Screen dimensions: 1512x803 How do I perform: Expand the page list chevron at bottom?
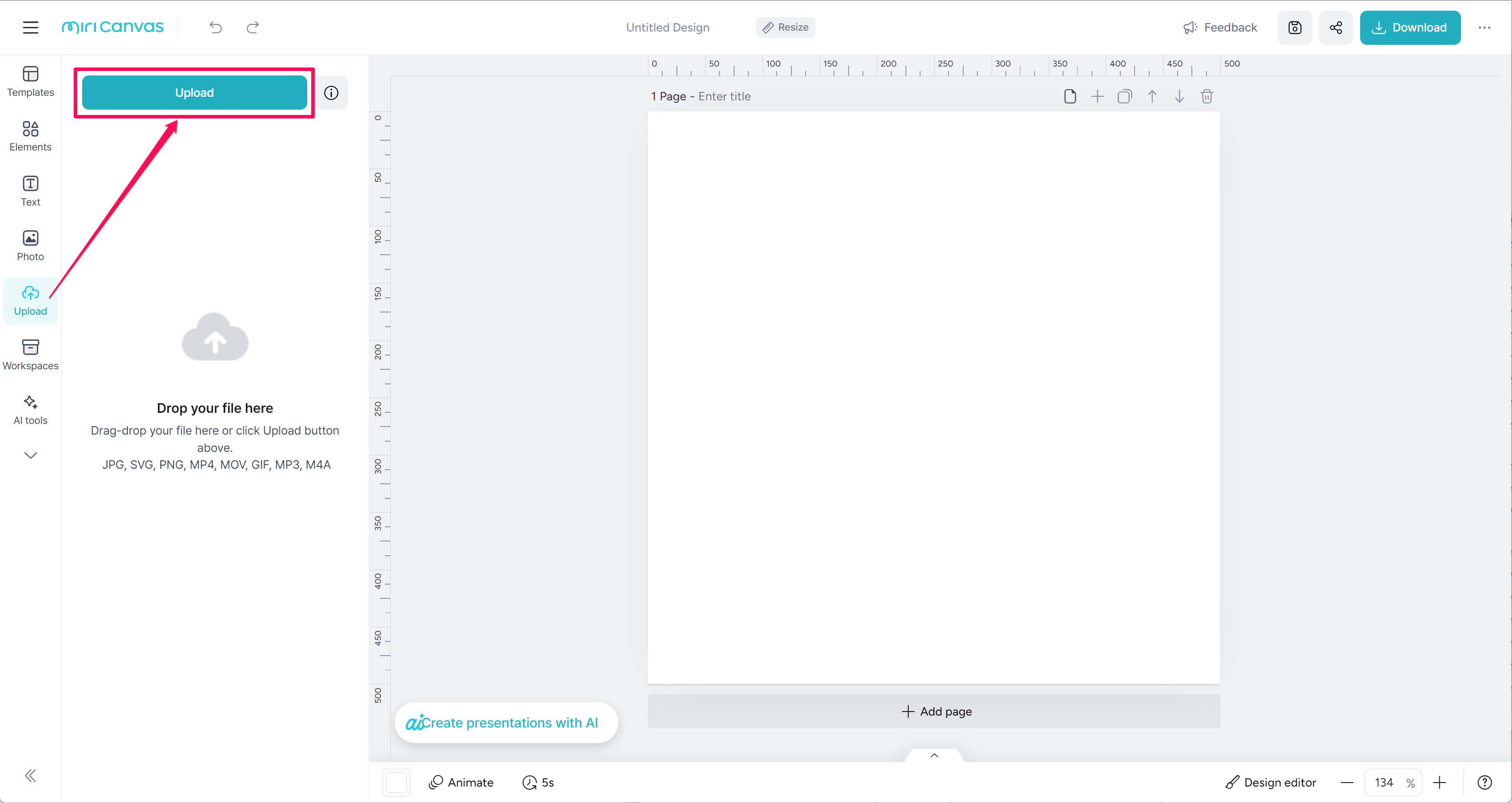click(934, 756)
